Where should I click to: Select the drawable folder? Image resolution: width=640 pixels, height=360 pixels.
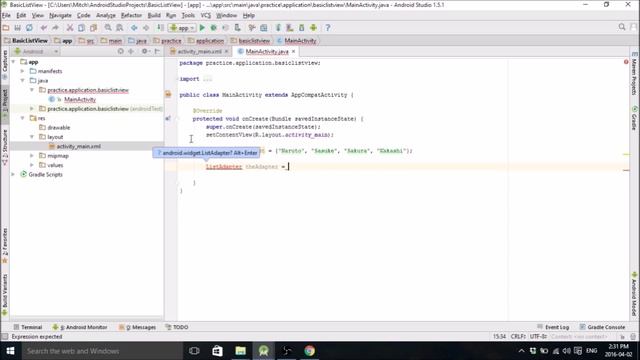(58, 127)
